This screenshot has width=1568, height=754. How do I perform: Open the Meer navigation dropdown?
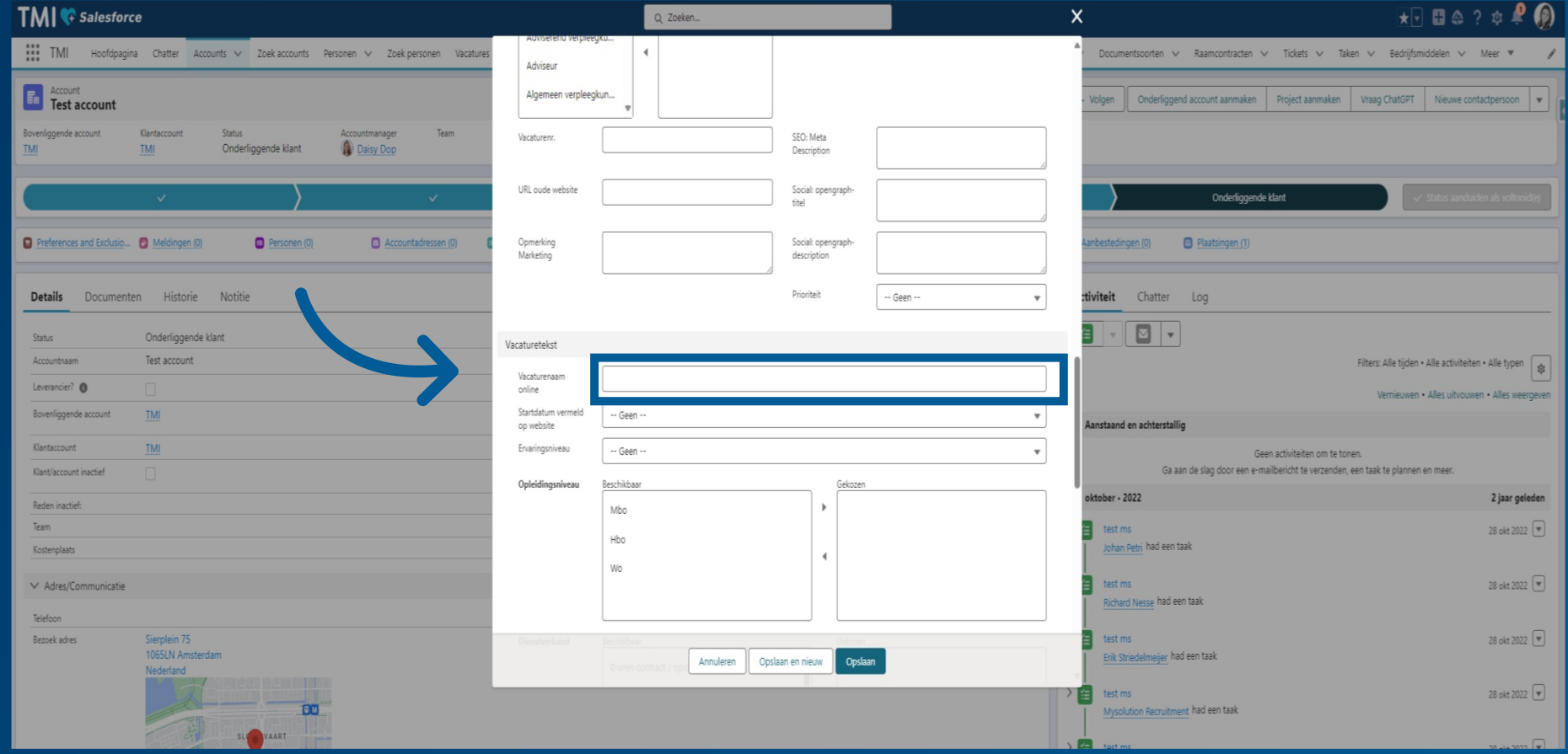click(x=1497, y=53)
